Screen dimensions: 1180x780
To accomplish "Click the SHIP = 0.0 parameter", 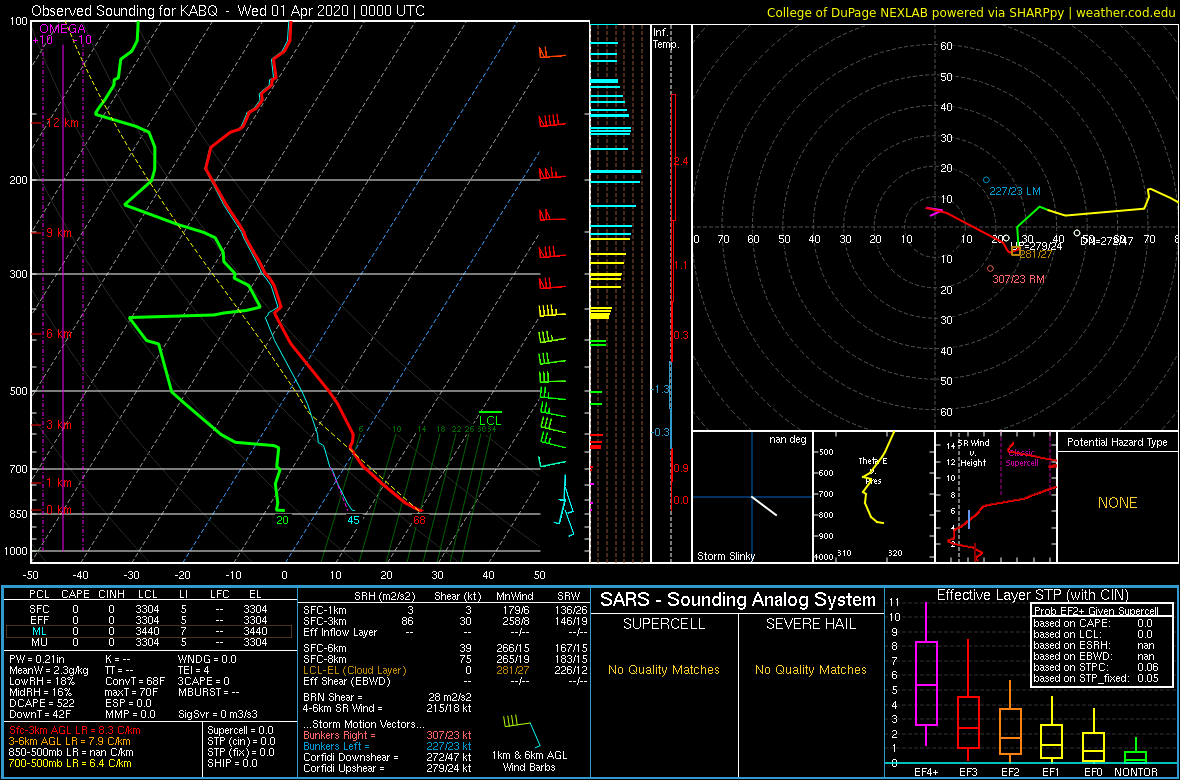I will (234, 763).
